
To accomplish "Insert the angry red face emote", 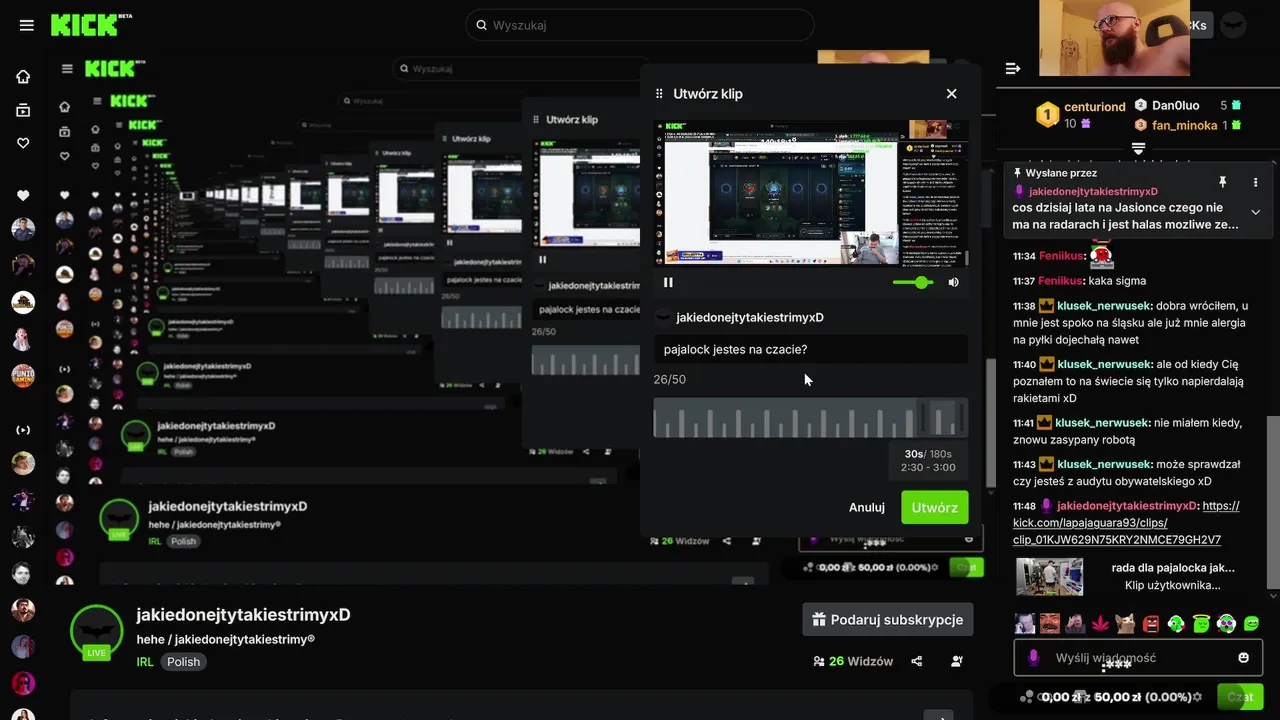I will 1151,623.
